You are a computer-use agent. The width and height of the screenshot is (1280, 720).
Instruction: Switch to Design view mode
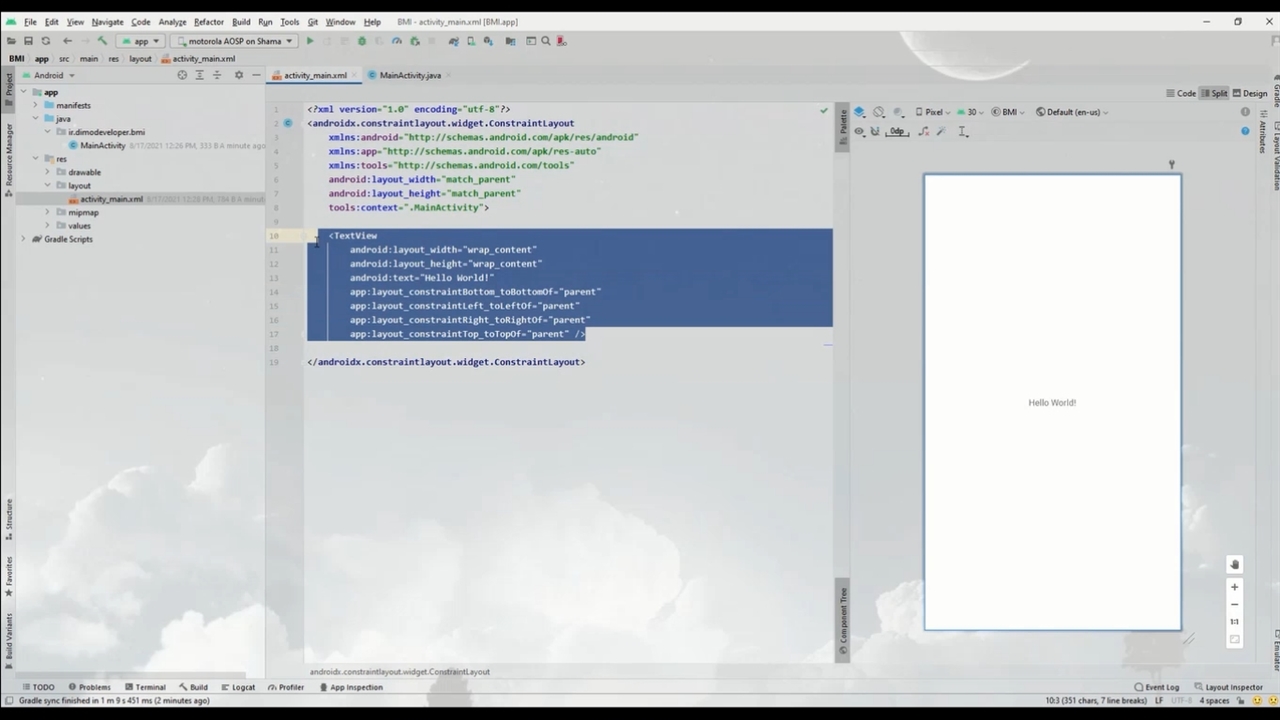tap(1249, 93)
